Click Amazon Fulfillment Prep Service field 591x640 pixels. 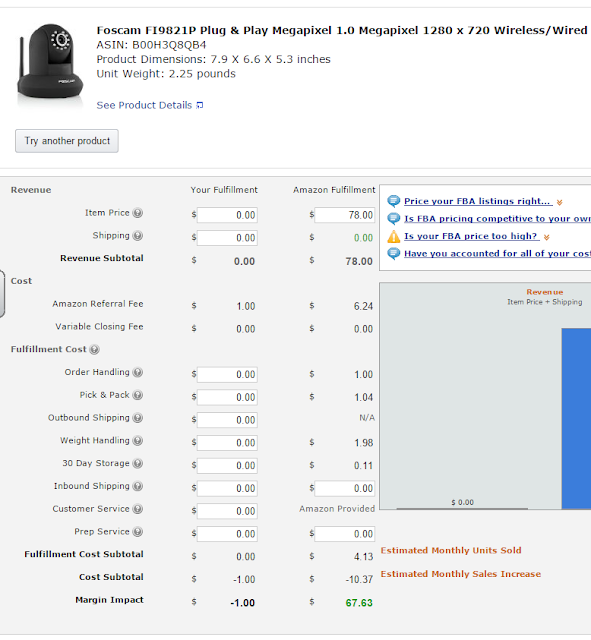click(x=345, y=534)
